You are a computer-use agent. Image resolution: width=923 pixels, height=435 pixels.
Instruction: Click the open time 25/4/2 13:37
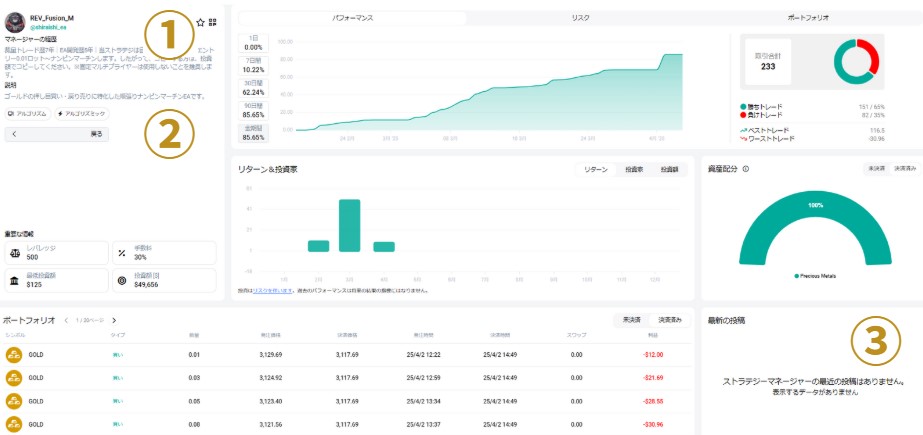point(423,424)
